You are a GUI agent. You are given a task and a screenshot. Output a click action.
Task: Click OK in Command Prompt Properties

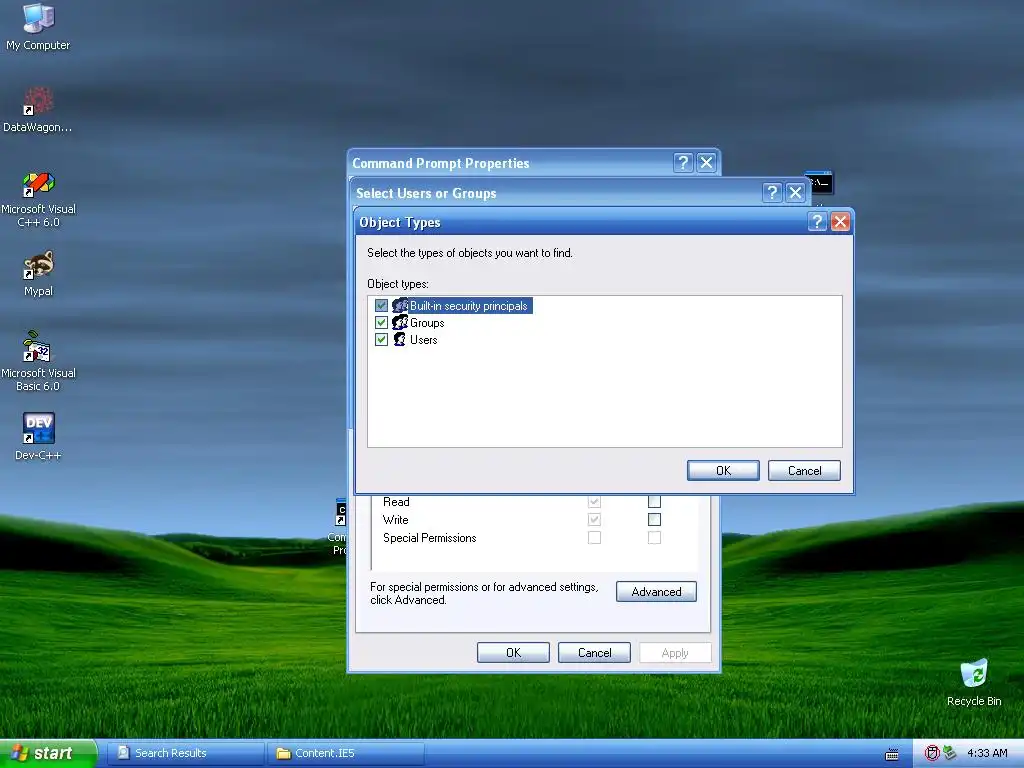513,652
